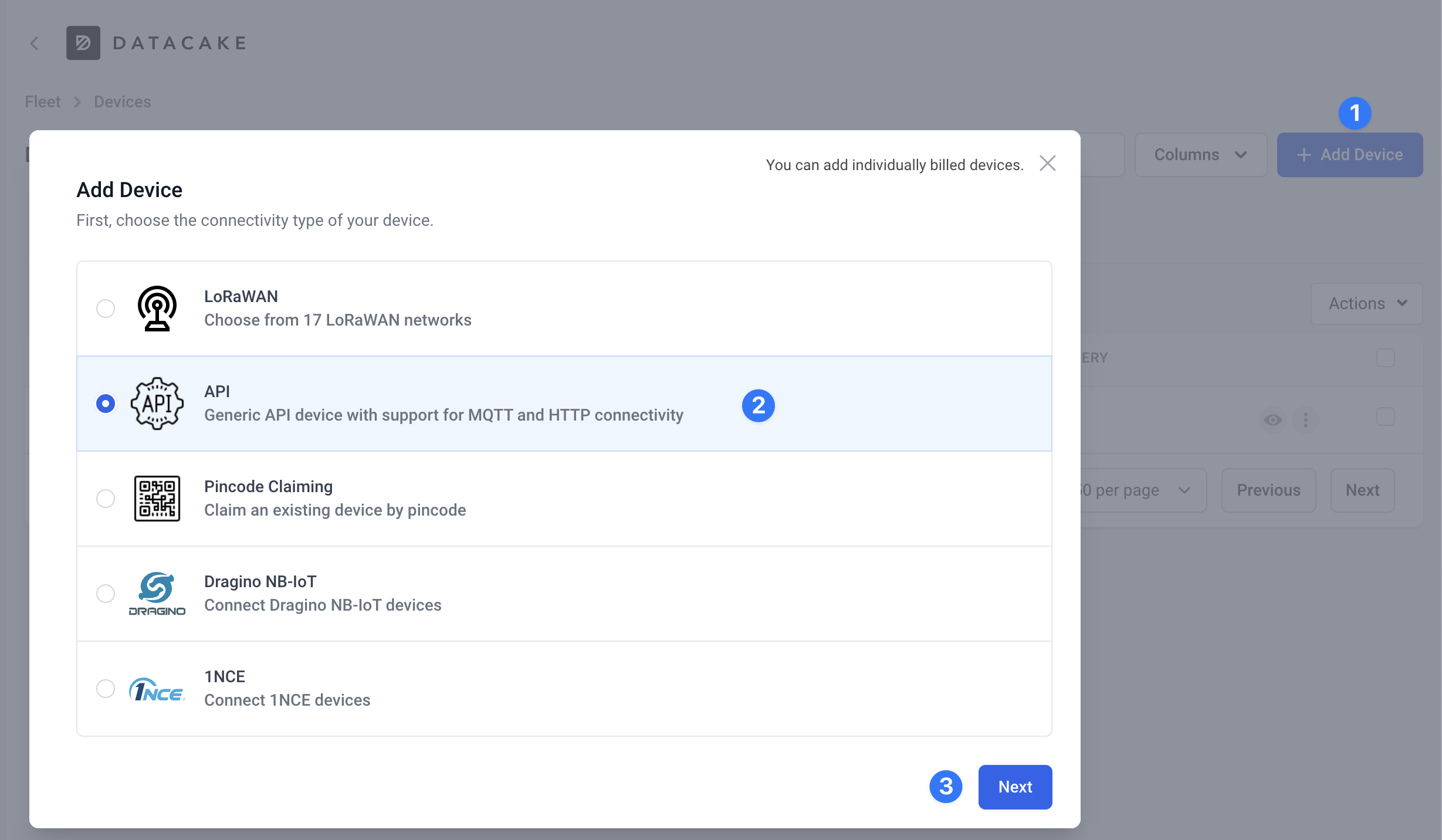Click the Dragino NB-IoT title
Screen dimensions: 1442x840
point(260,582)
